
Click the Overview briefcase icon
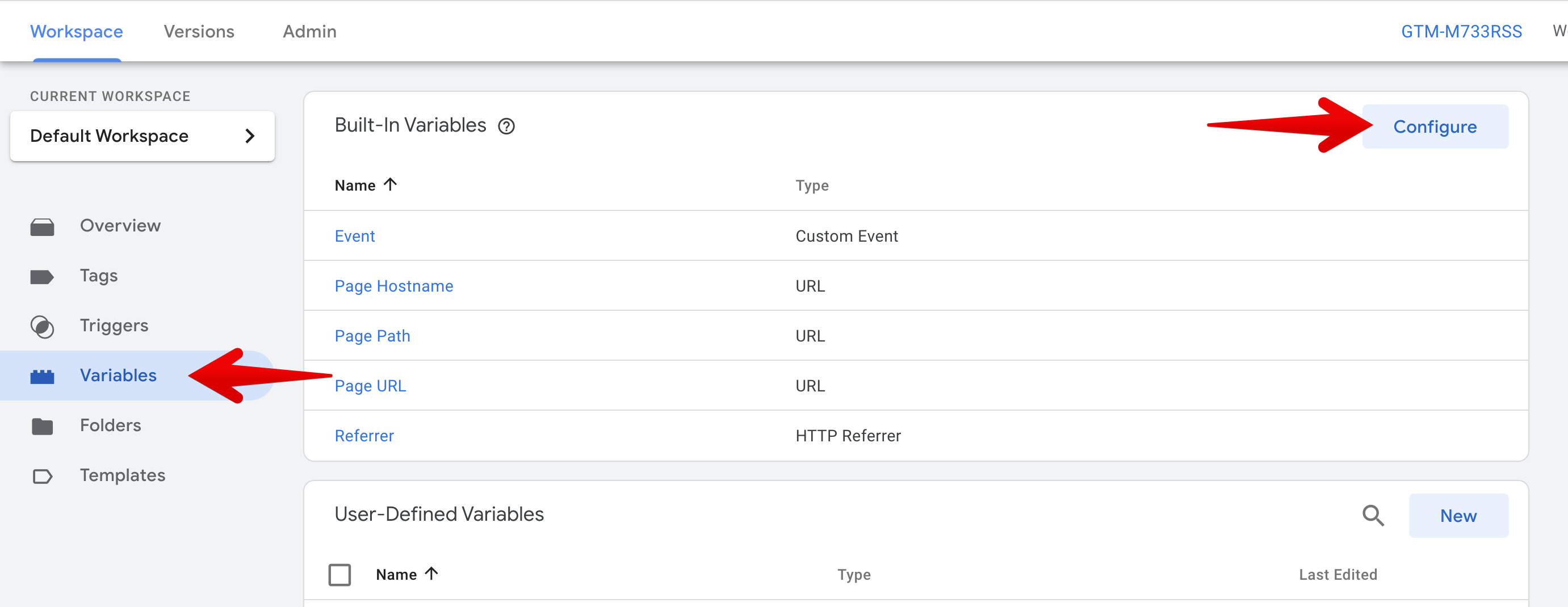(42, 226)
